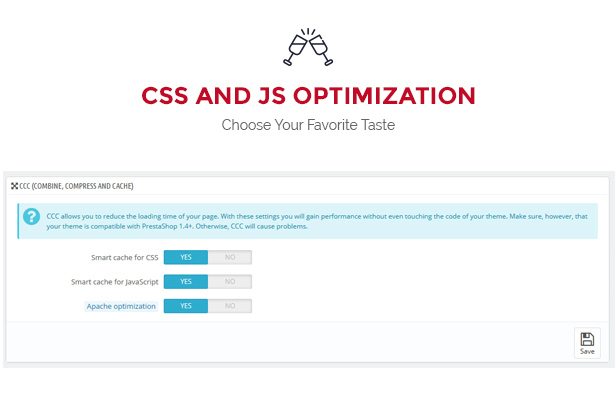Image resolution: width=616 pixels, height=416 pixels.
Task: Click the Smart cache for JavaScript label
Action: [x=115, y=282]
